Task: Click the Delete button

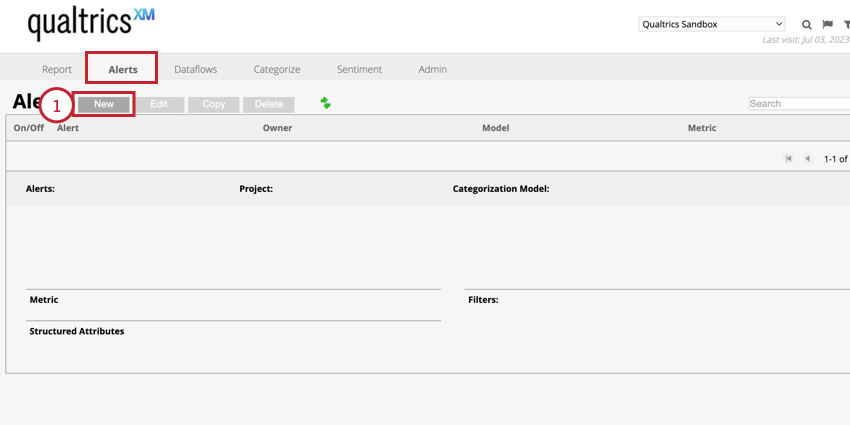Action: click(x=268, y=104)
